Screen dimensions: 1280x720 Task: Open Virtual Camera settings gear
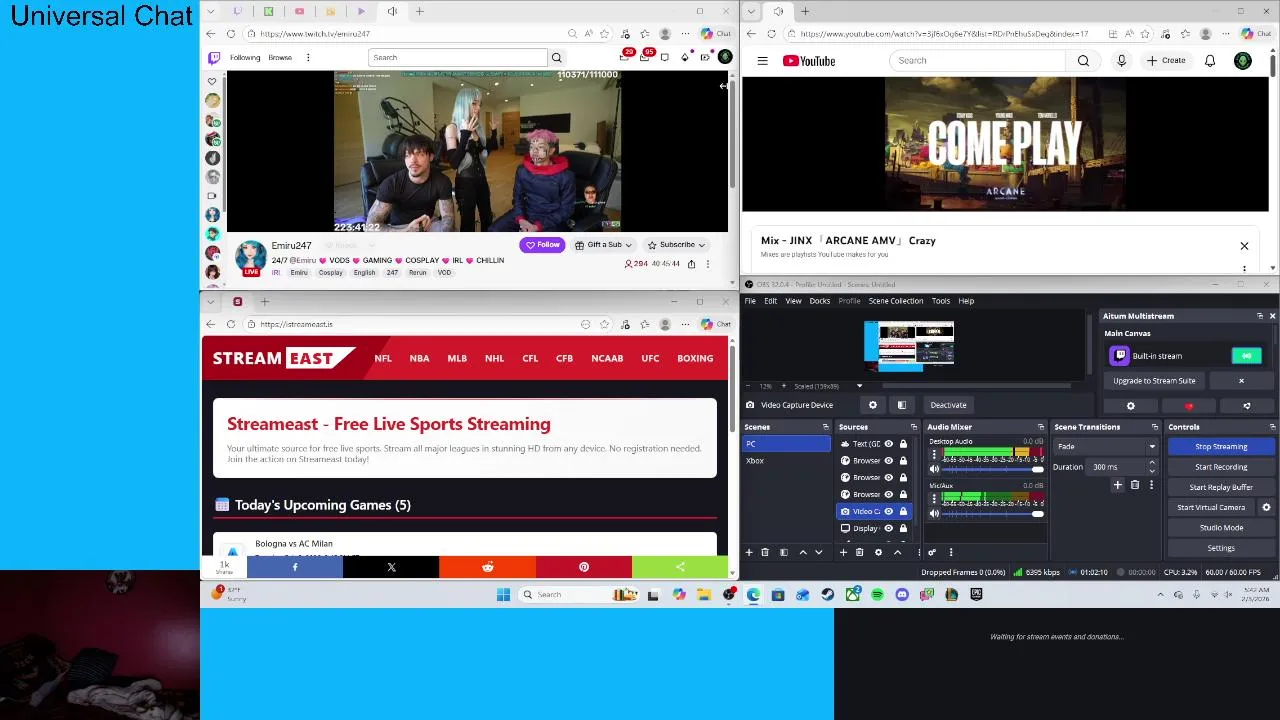click(x=1266, y=507)
